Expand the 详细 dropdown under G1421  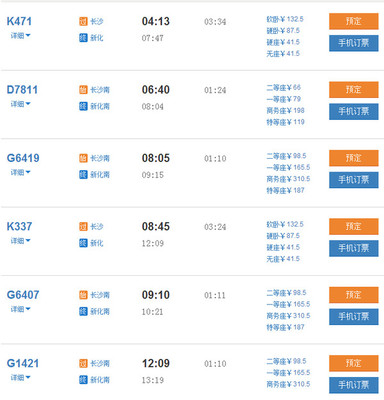coord(20,377)
